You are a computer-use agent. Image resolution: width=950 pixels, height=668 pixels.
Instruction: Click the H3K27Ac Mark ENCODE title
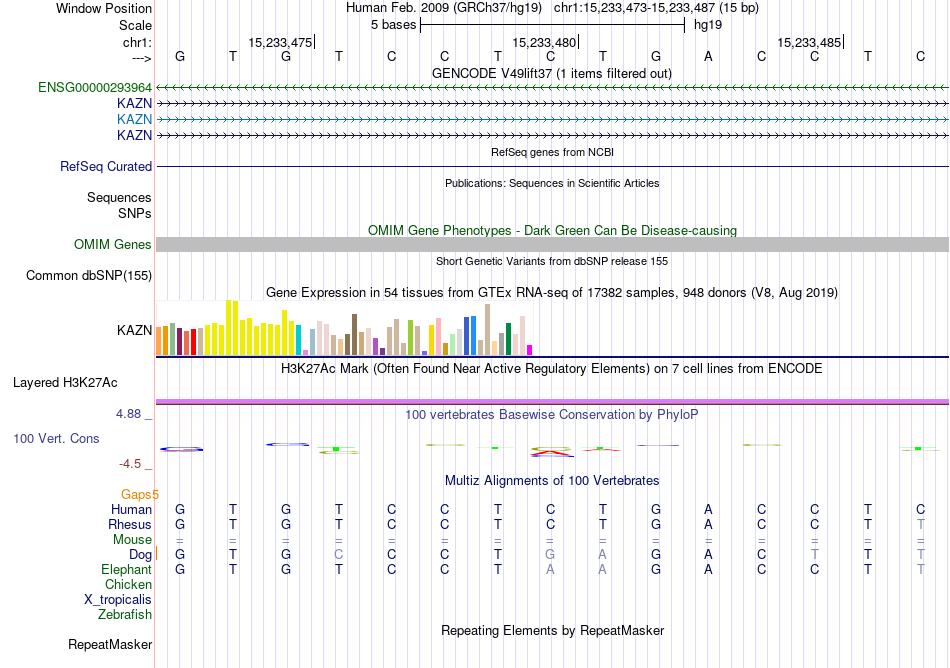click(x=551, y=369)
